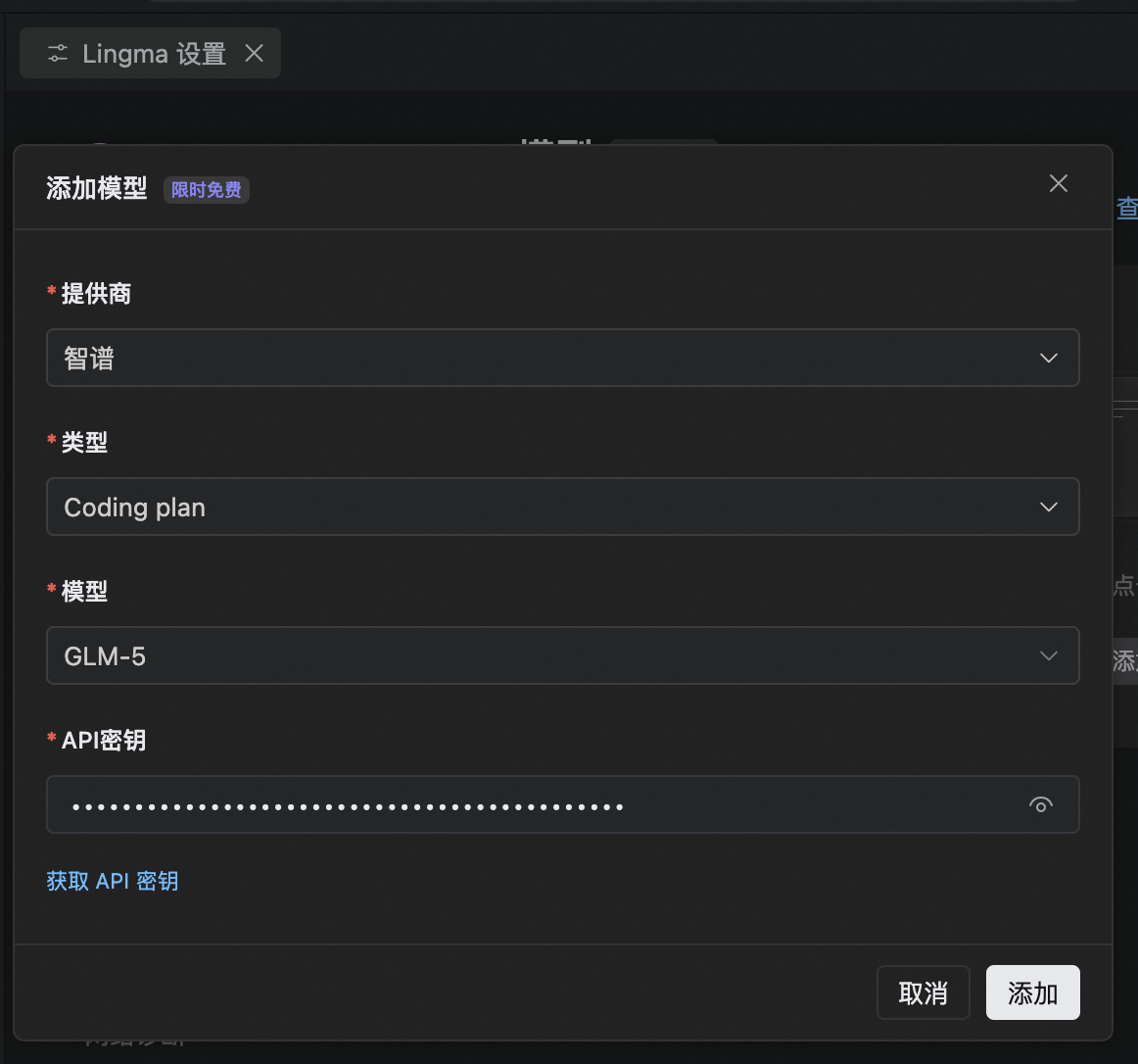Confirm with the 添加 button
The image size is (1138, 1064).
[x=1032, y=992]
